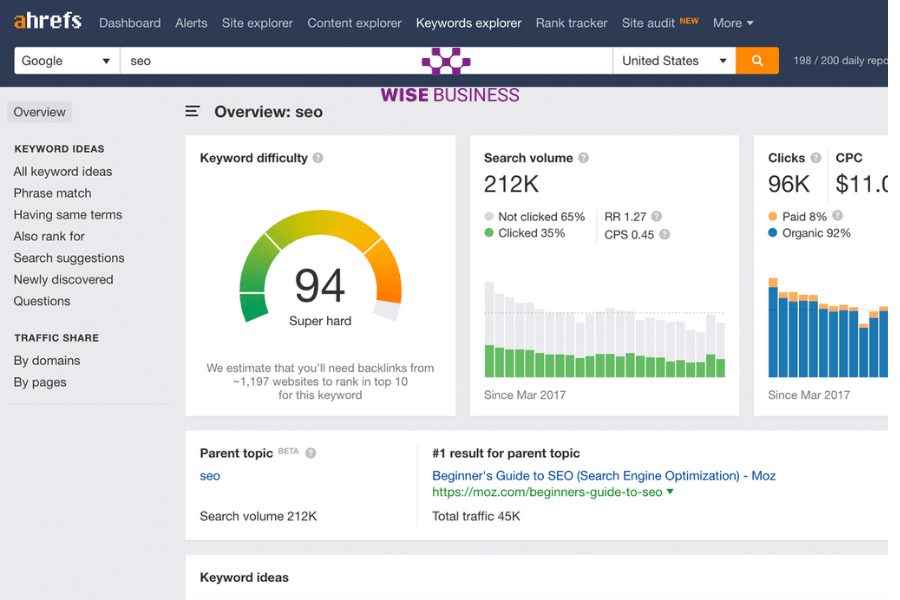This screenshot has height=600, width=900.
Task: Click the Search volume 212K parent topic text
Action: click(x=258, y=516)
